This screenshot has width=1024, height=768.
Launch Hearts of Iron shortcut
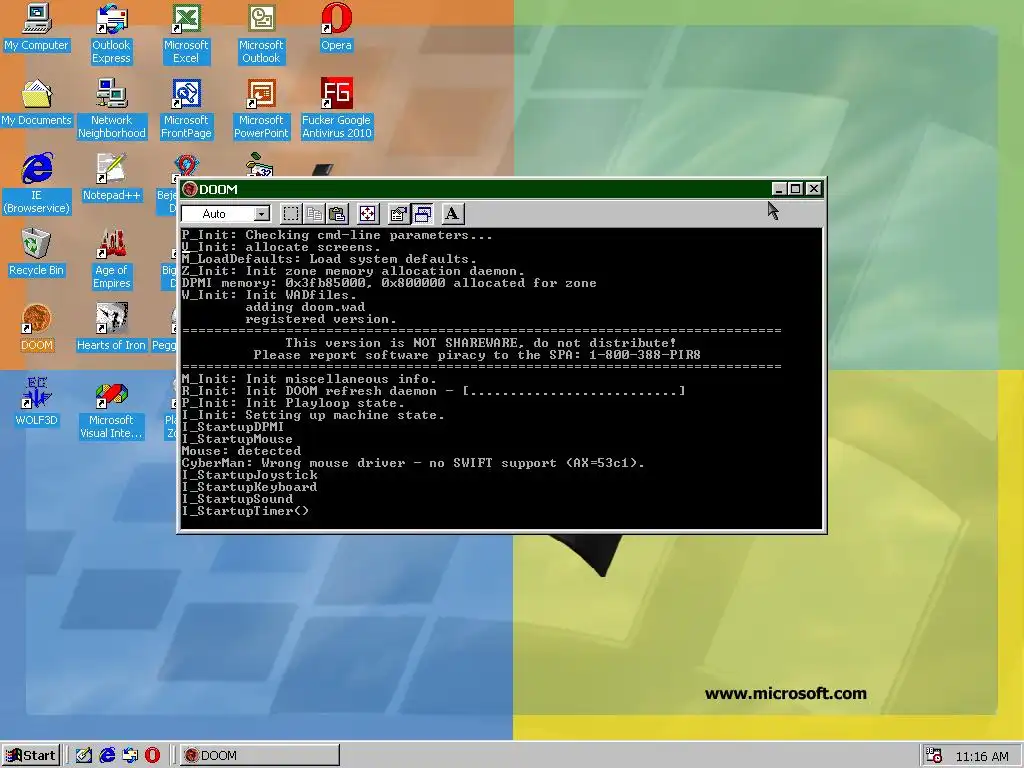[x=111, y=328]
